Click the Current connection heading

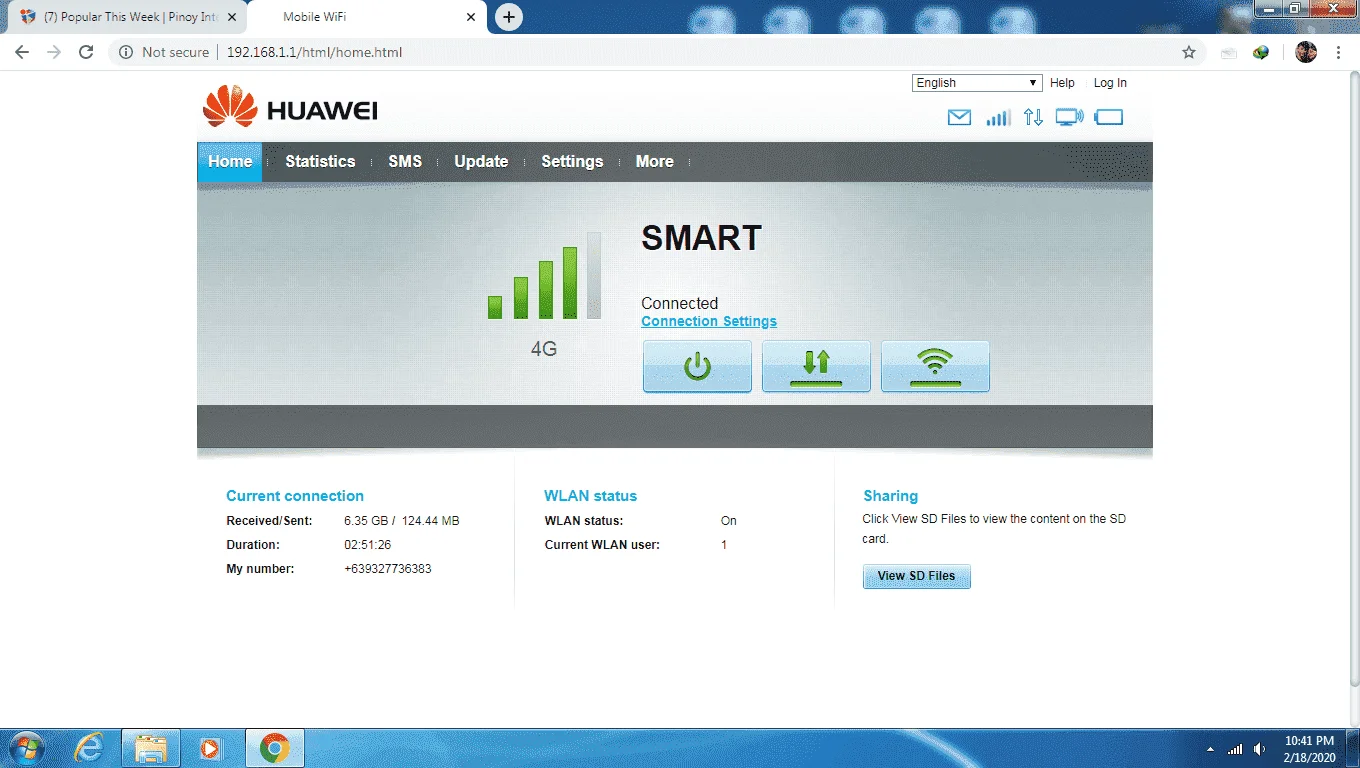click(x=295, y=496)
